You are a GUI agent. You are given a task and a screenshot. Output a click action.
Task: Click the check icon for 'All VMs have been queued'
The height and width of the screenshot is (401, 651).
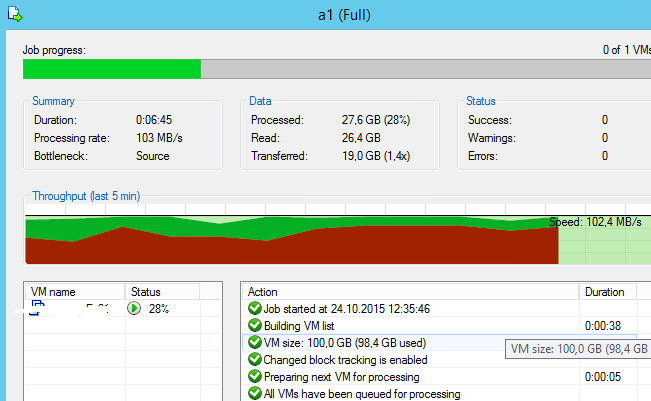[x=254, y=394]
